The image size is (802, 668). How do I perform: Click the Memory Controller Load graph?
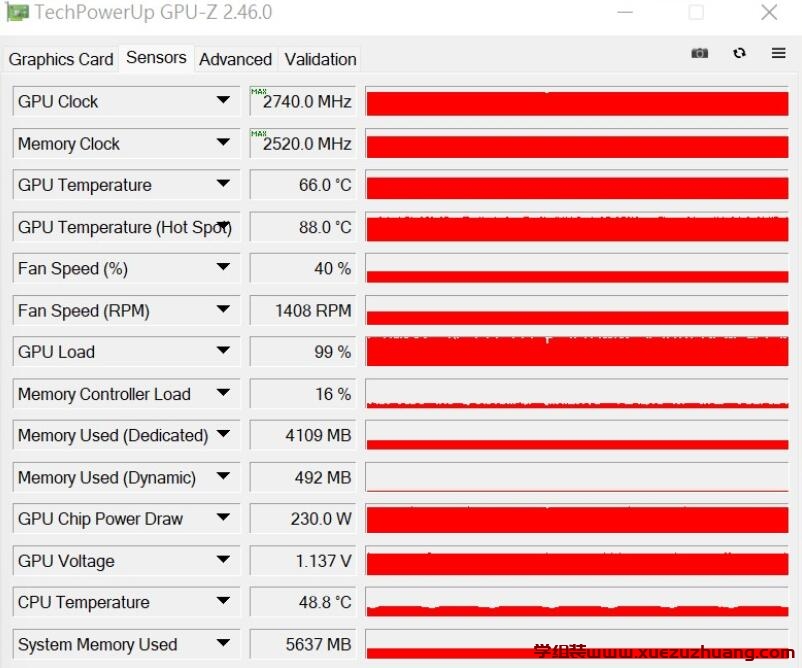pos(577,394)
